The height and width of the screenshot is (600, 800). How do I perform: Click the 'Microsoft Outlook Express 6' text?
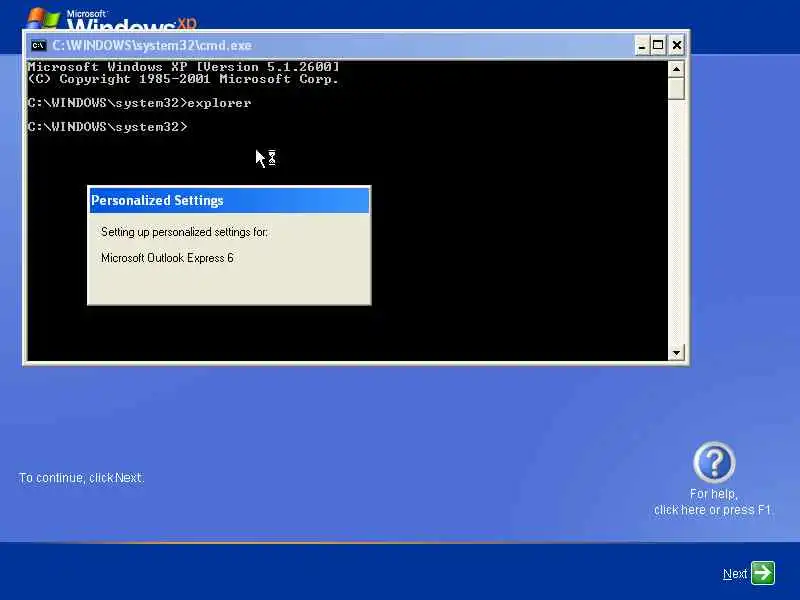(x=167, y=258)
